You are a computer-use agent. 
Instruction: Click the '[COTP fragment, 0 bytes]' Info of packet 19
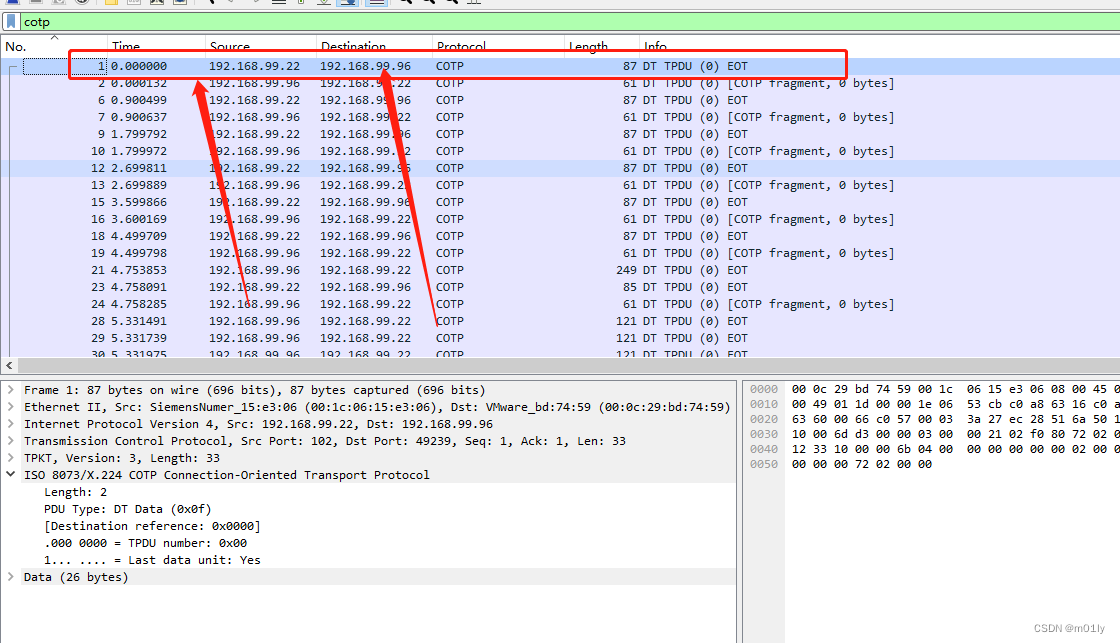pos(810,253)
